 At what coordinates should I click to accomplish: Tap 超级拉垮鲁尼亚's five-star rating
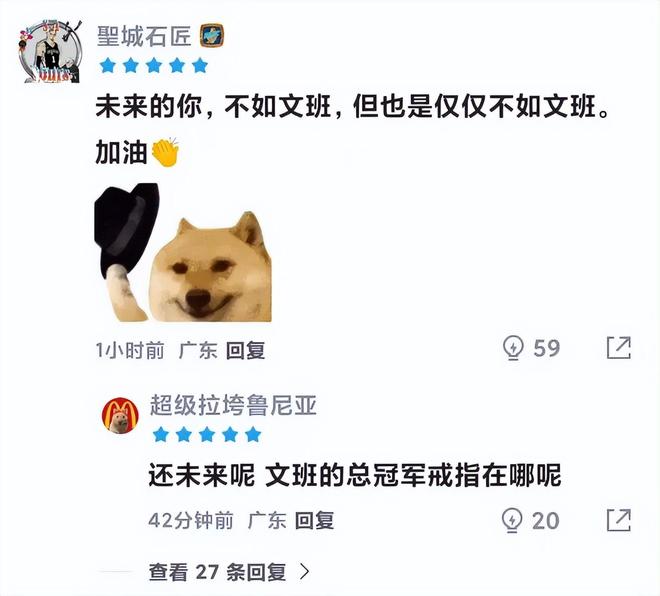click(x=207, y=434)
